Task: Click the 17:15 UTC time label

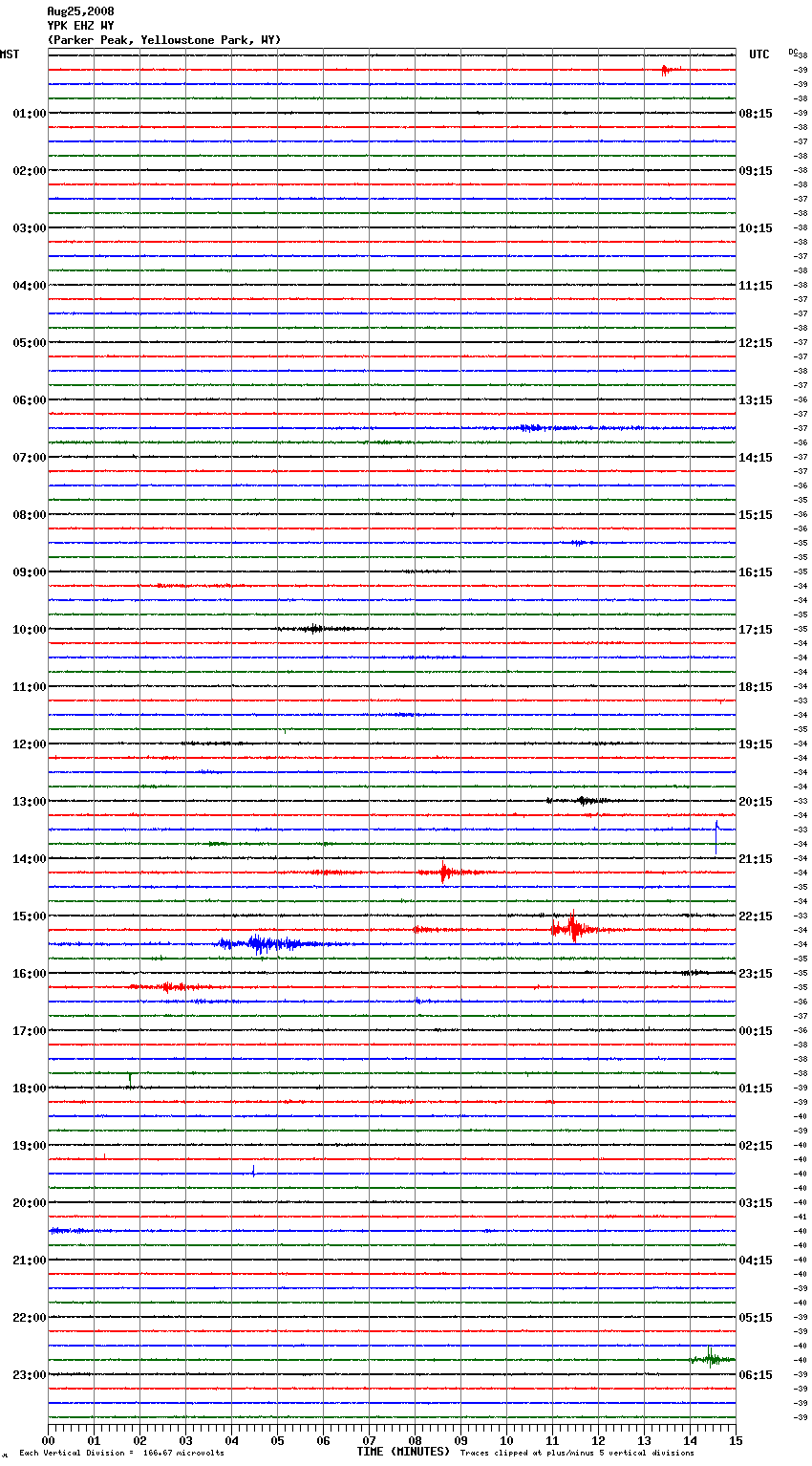Action: [x=756, y=630]
